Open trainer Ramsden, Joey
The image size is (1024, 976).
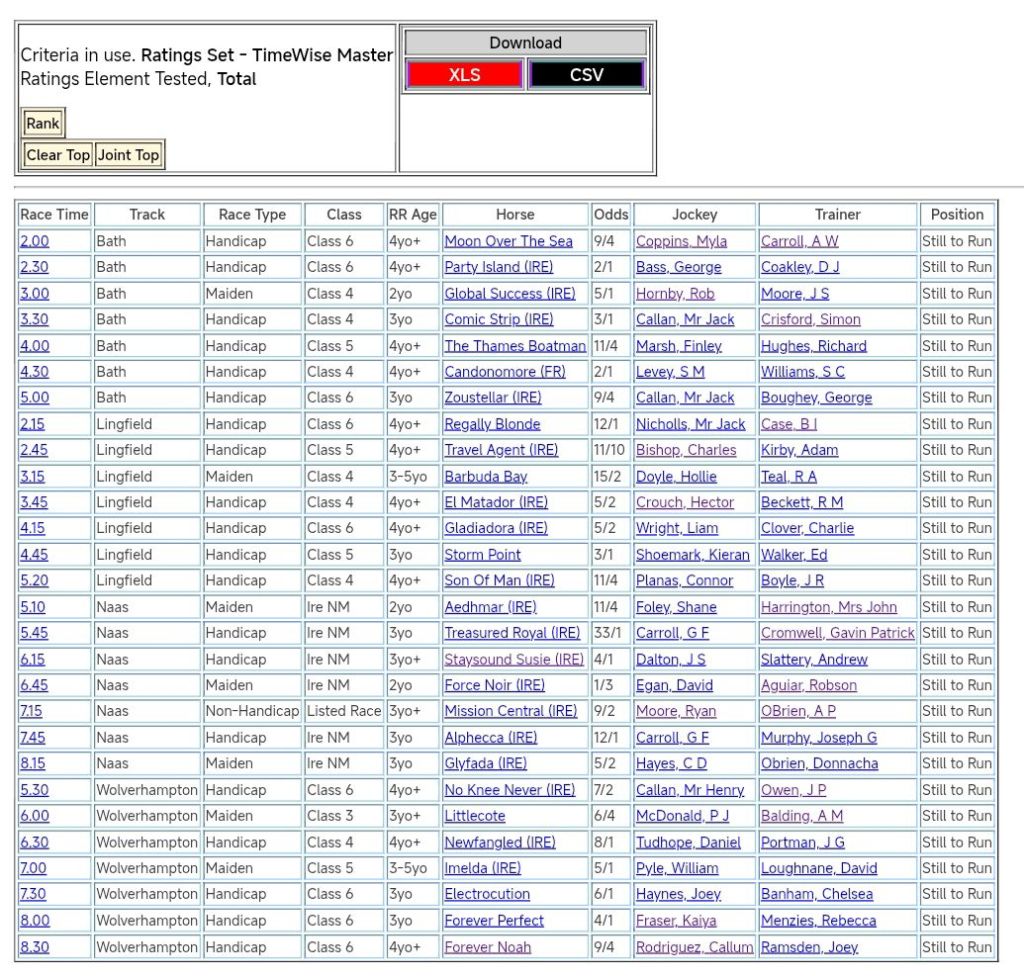pos(808,947)
